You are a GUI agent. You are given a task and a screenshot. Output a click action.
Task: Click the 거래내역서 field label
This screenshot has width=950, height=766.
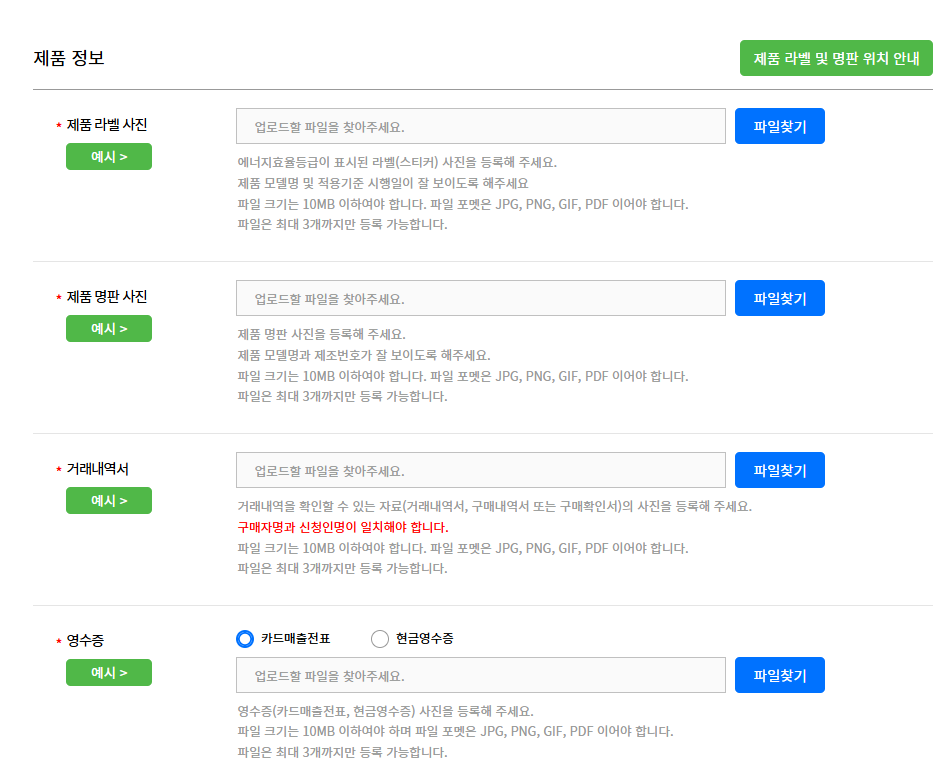[98, 469]
